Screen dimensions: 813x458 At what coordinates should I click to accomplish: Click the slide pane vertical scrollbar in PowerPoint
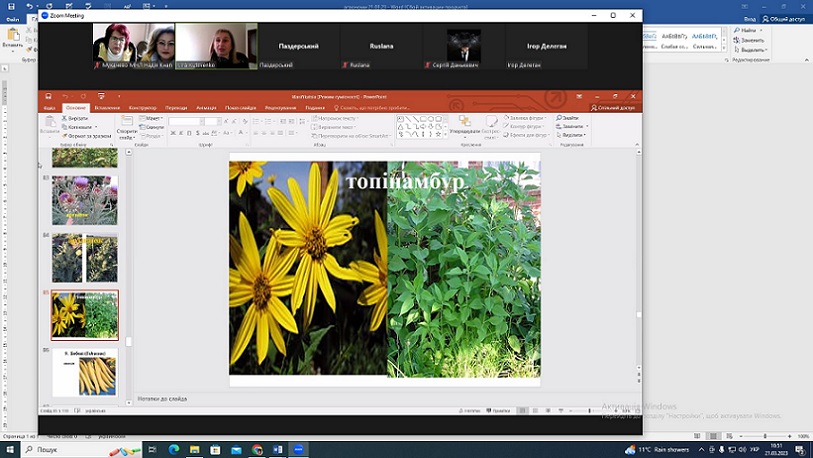[x=638, y=260]
